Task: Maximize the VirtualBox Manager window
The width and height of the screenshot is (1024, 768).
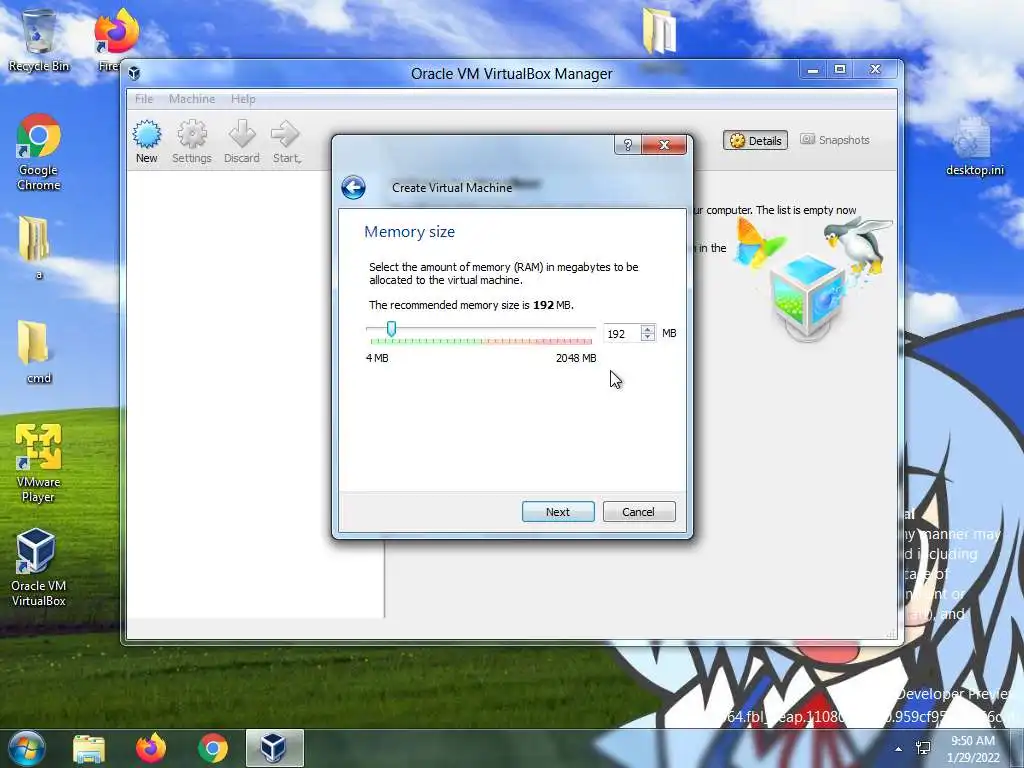Action: tap(840, 69)
